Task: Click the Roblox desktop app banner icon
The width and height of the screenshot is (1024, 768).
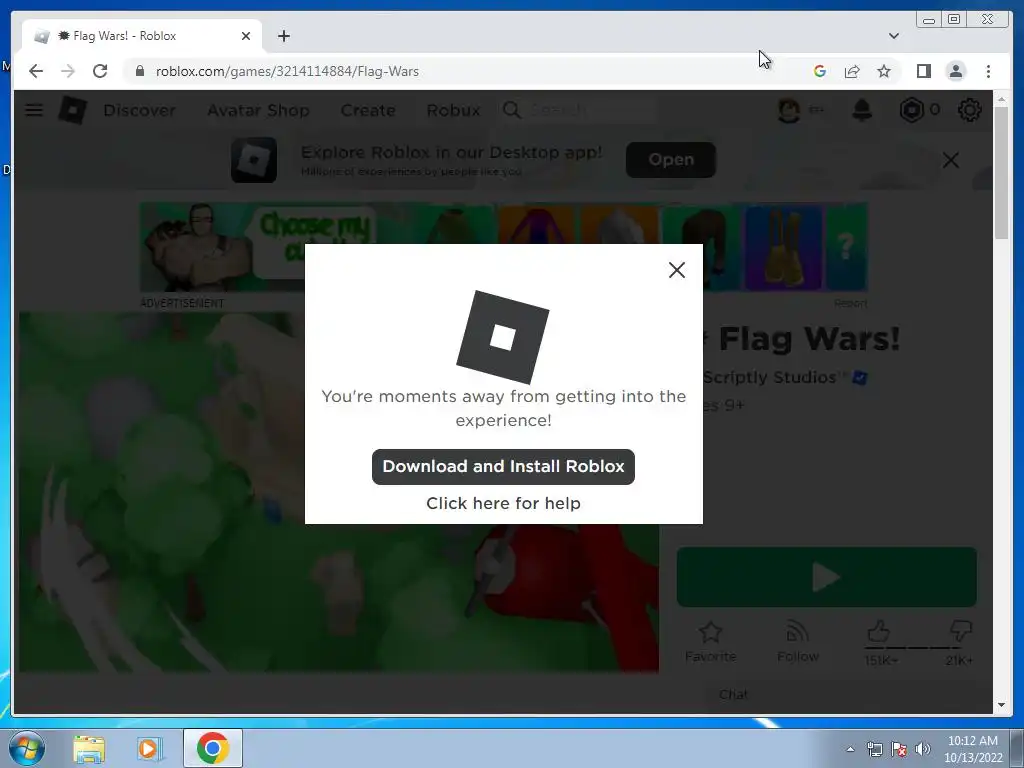Action: click(x=254, y=160)
